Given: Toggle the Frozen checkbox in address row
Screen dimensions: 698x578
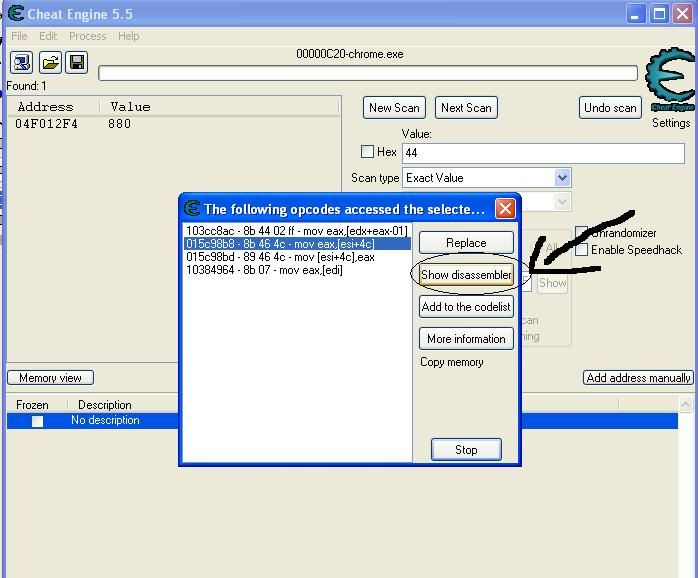Looking at the screenshot, I should pos(37,421).
